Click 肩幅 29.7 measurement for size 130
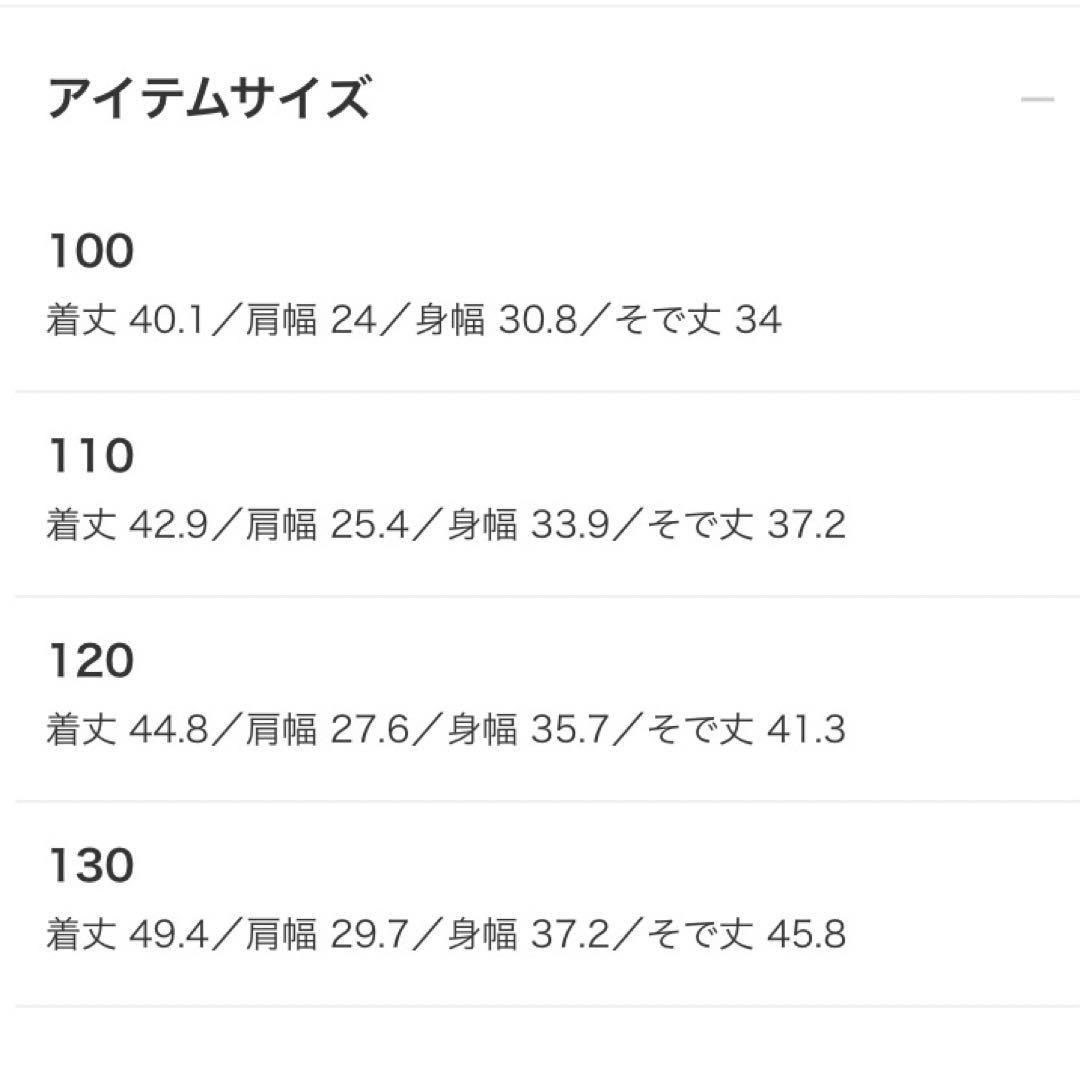The image size is (1080, 1080). 325,935
